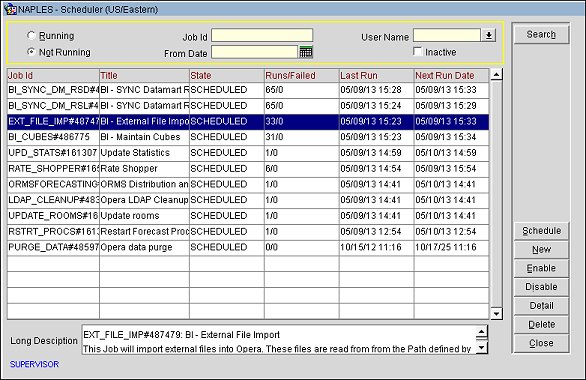
Task: Click the job table scroll up arrow
Action: click(x=496, y=75)
